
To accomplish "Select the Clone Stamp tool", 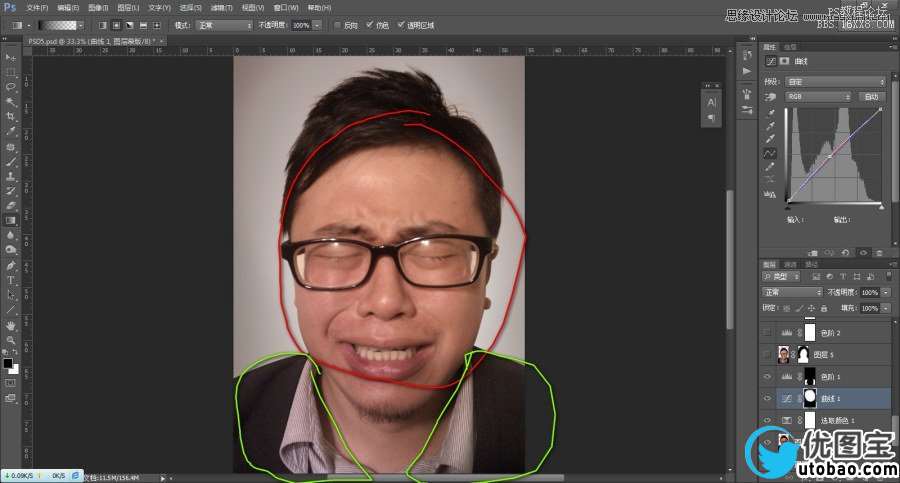I will (10, 176).
